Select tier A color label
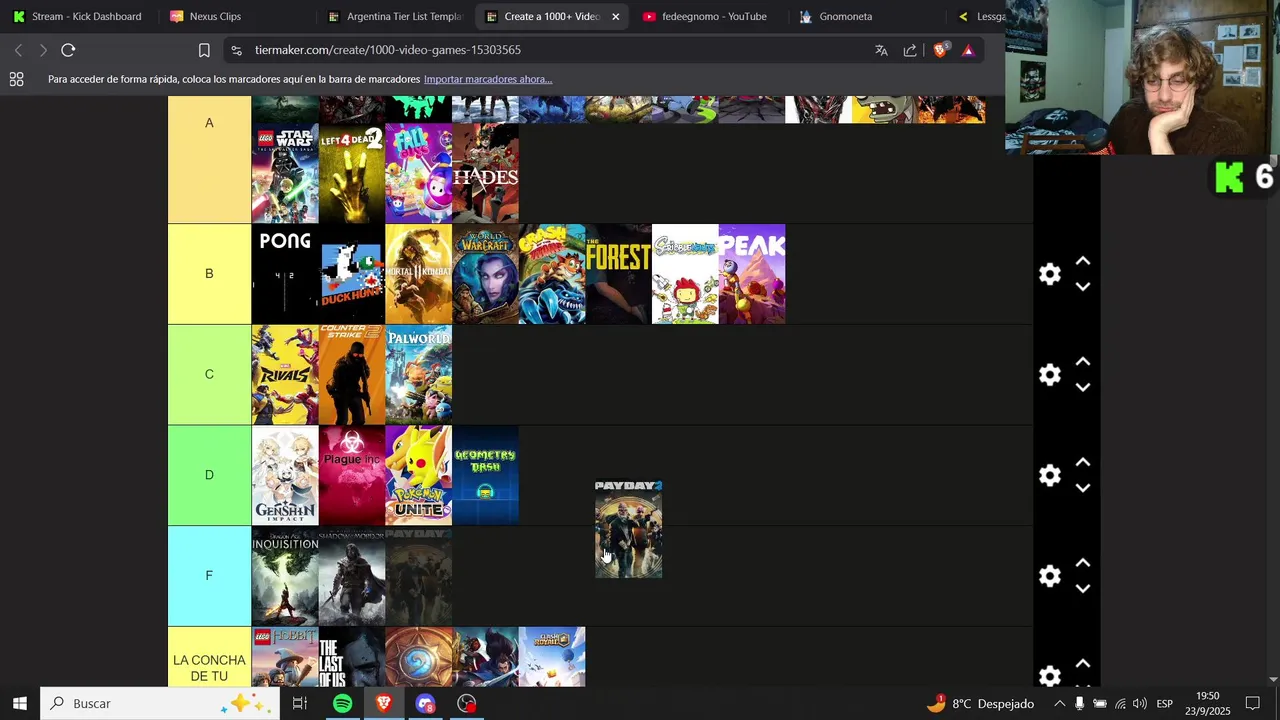1280x720 pixels. click(209, 159)
